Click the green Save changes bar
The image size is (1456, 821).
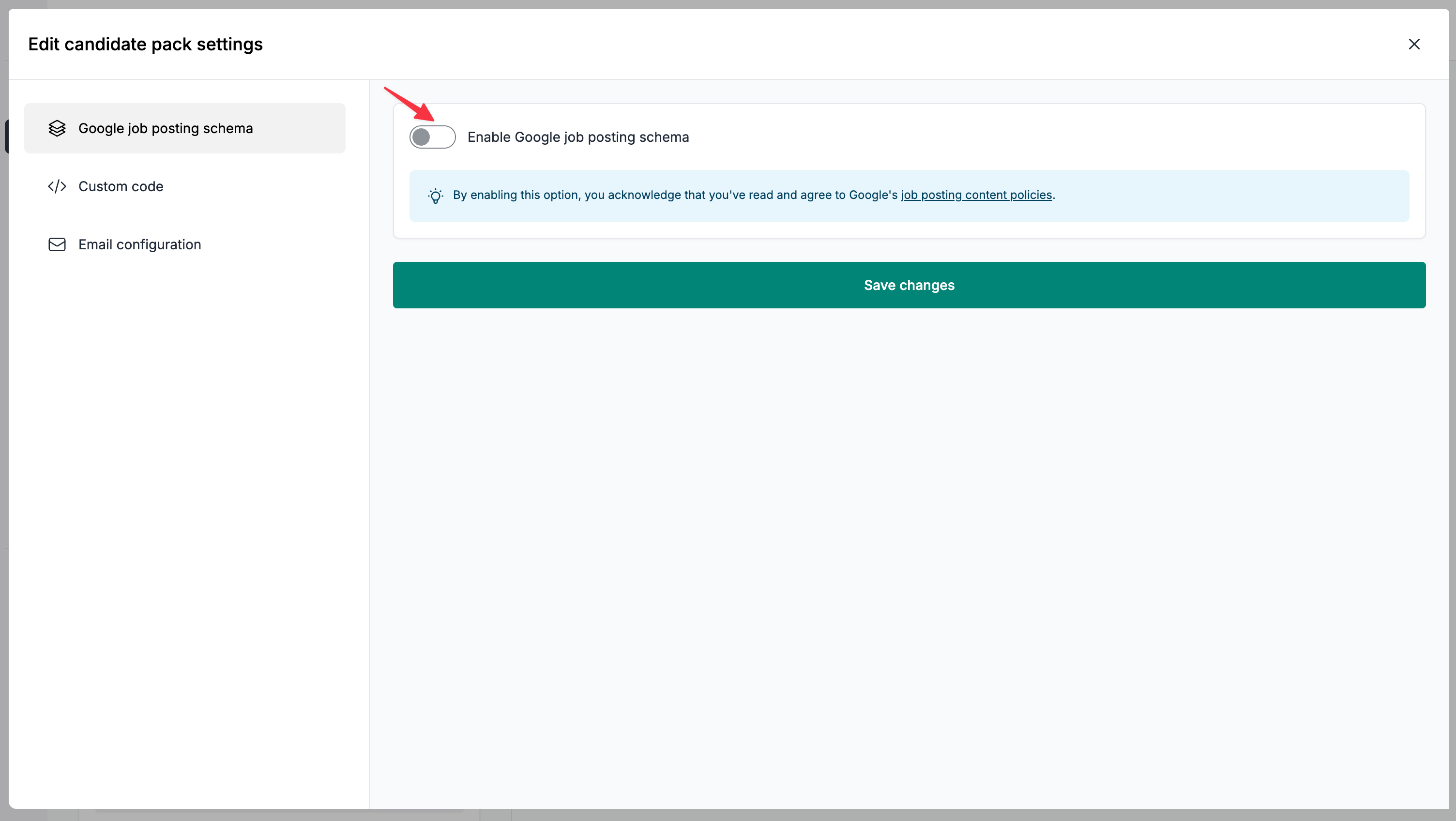(909, 285)
